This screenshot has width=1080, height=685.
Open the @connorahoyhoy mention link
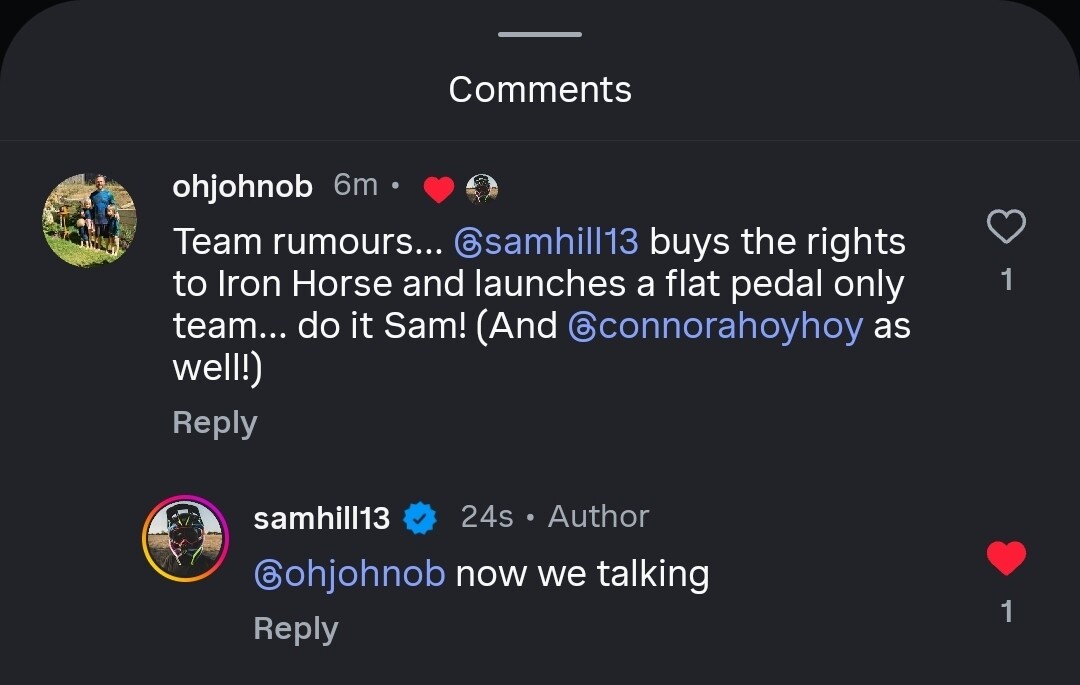click(715, 327)
